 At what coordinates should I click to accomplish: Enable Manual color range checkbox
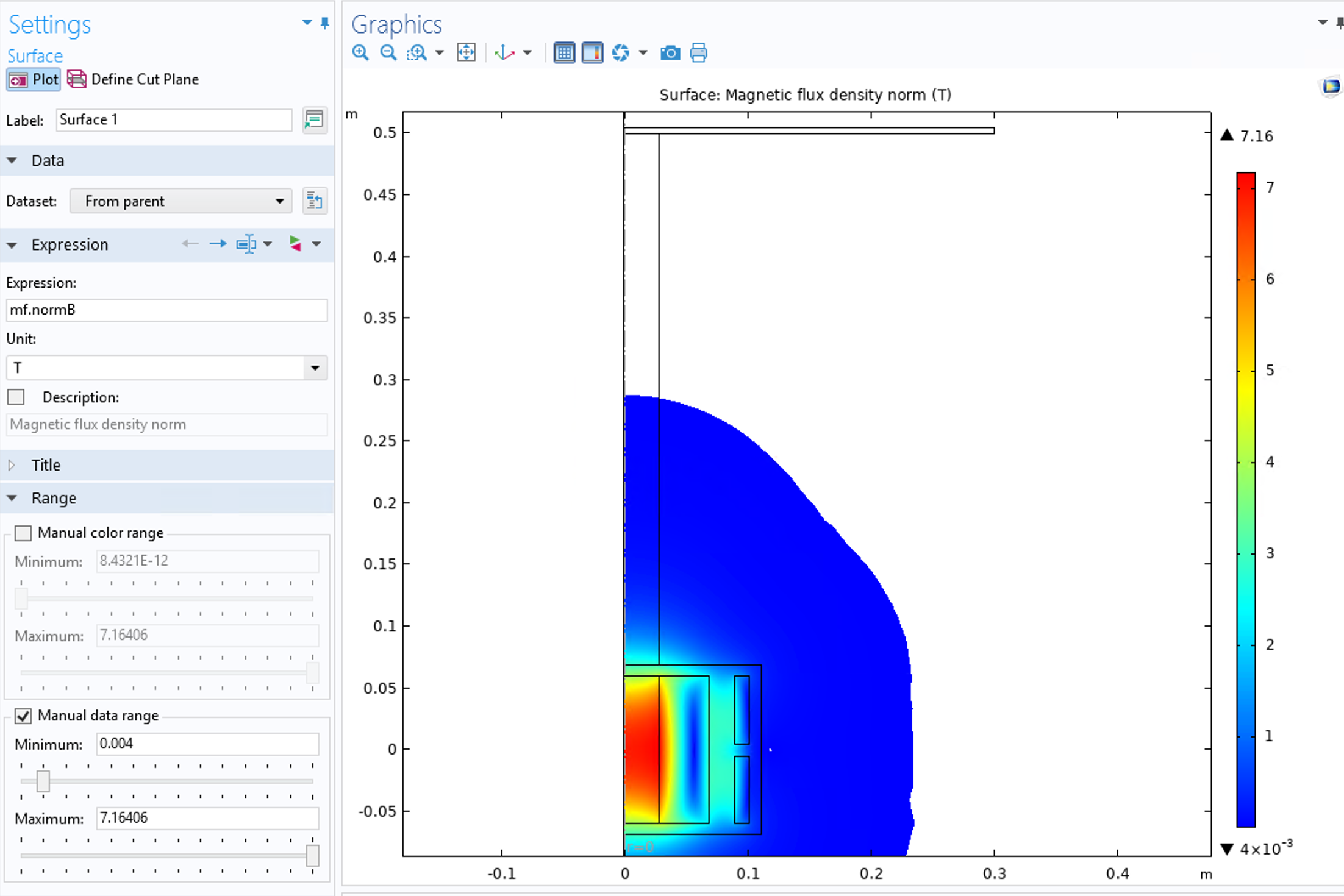point(23,533)
